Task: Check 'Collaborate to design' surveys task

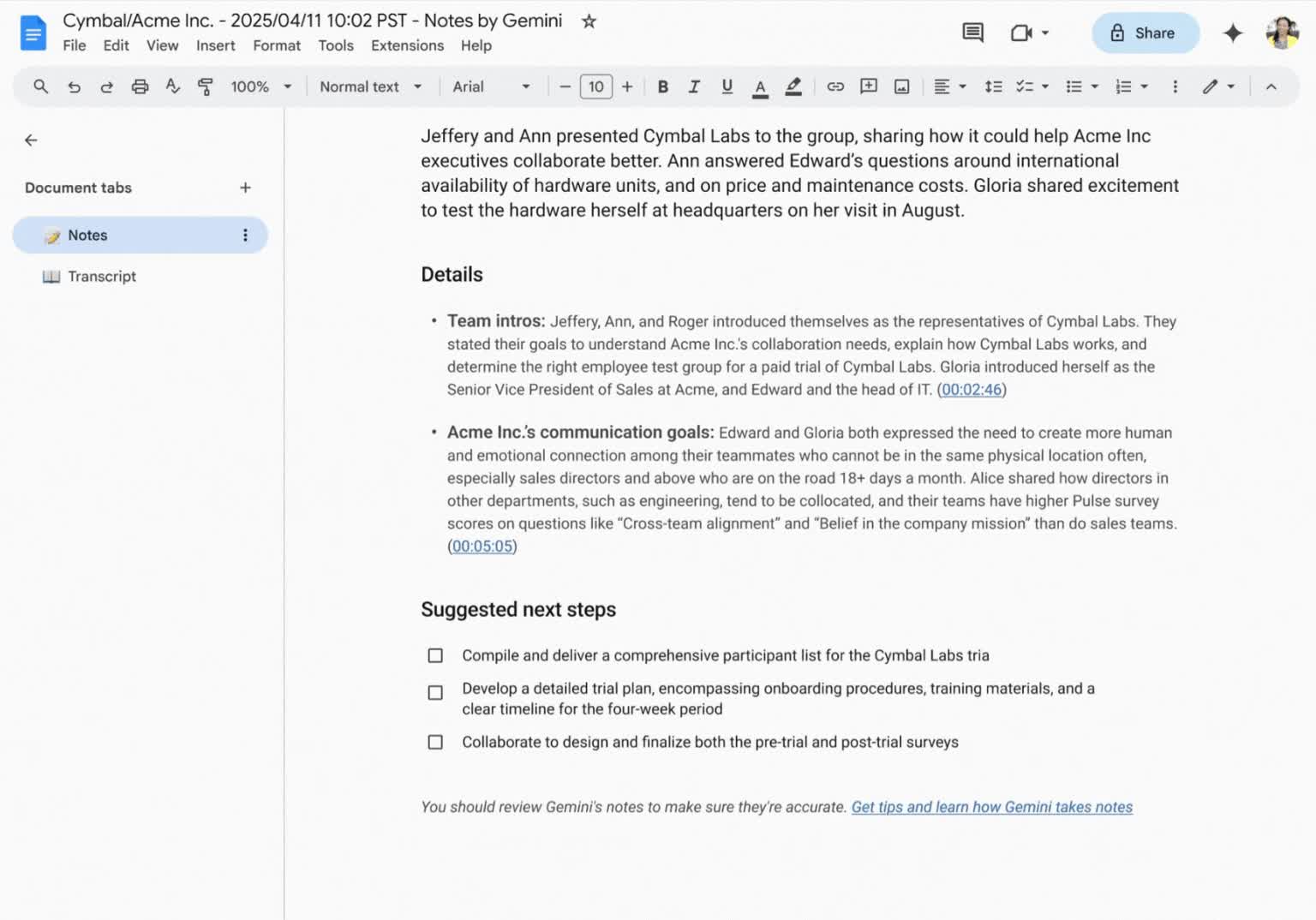Action: click(435, 743)
